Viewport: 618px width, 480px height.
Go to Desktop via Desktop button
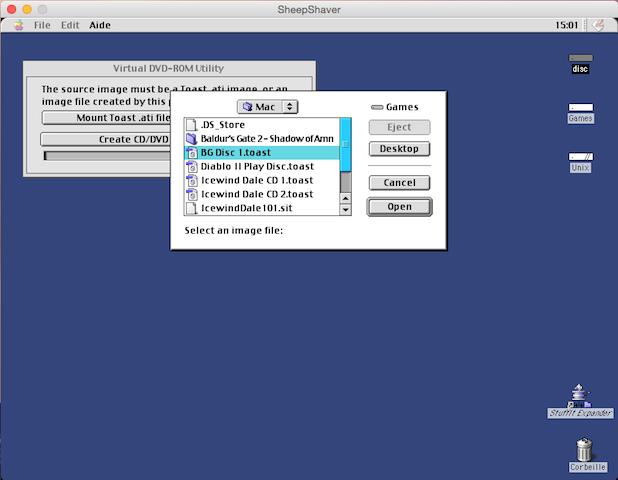[399, 149]
